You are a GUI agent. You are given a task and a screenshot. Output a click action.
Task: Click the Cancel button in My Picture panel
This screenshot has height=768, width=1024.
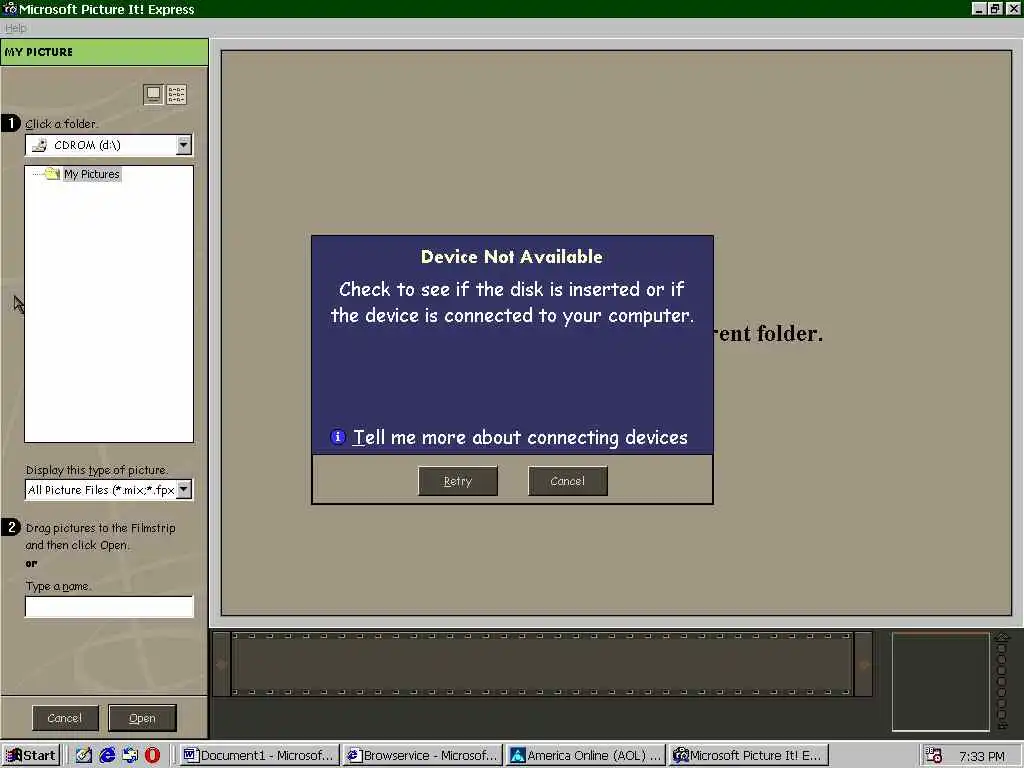(65, 718)
